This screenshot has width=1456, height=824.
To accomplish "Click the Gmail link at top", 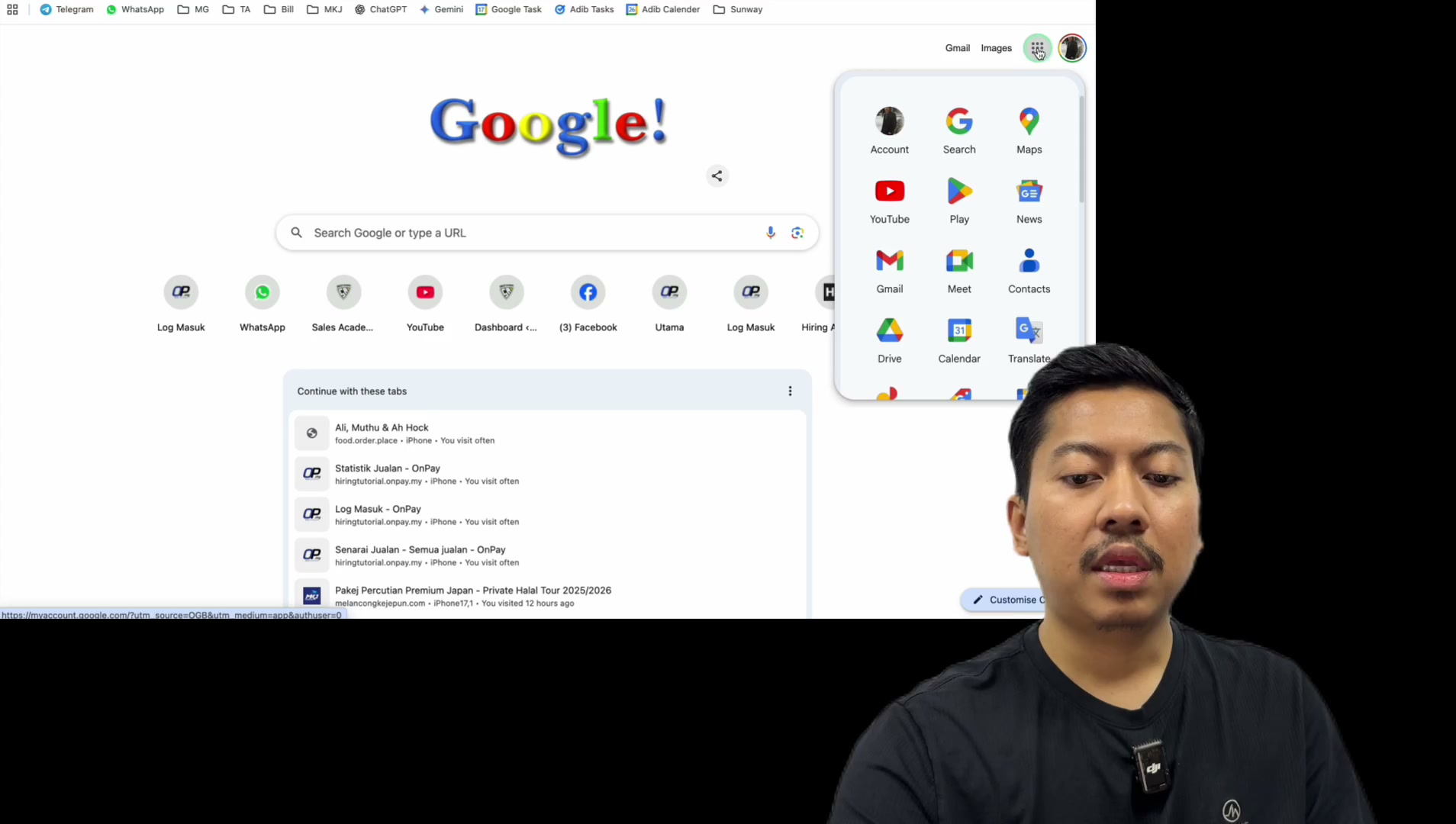I will coord(957,48).
